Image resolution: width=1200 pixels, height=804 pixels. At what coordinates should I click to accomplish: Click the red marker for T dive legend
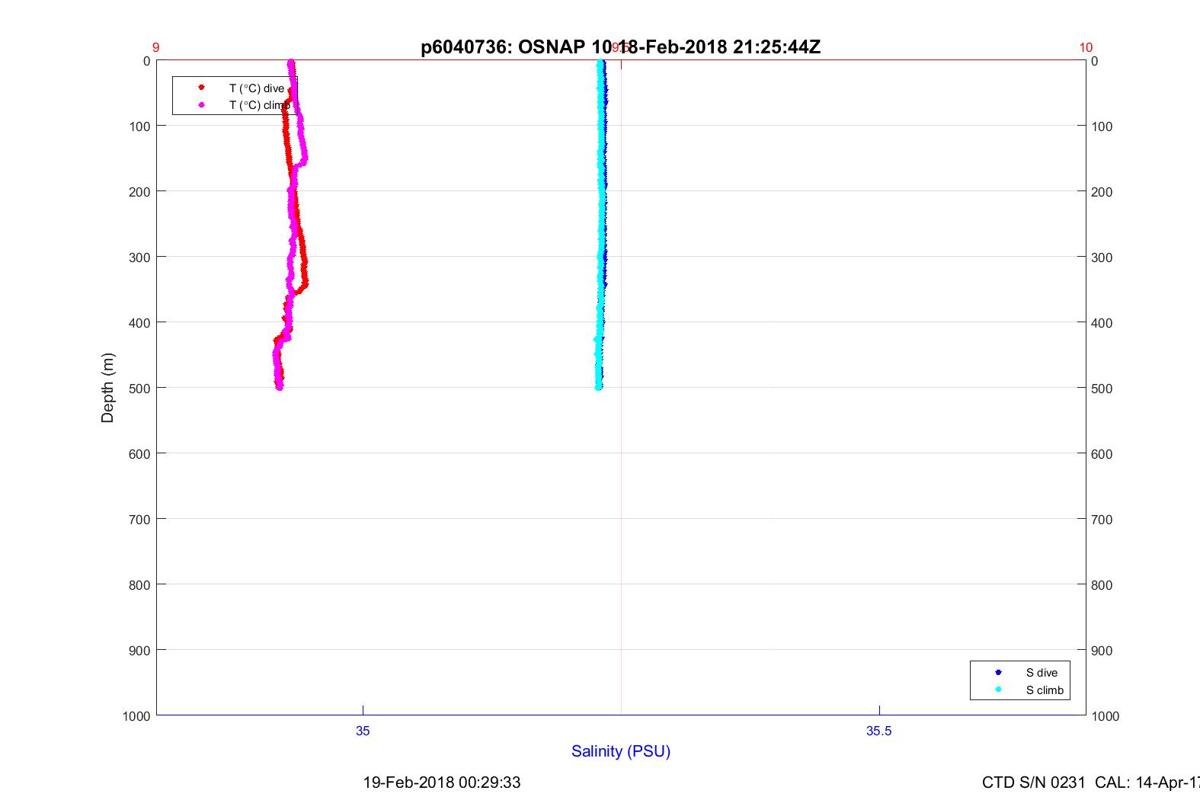[x=202, y=88]
